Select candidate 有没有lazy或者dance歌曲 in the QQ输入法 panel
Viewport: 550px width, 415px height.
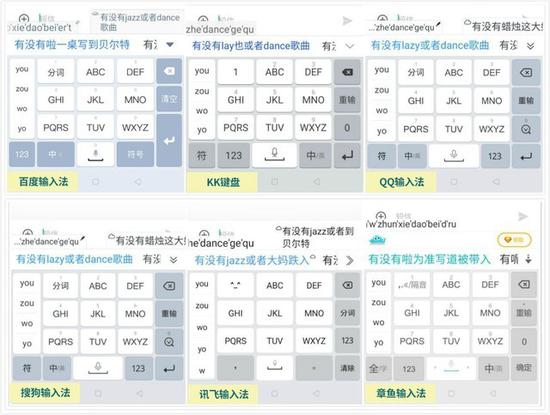pyautogui.click(x=430, y=45)
